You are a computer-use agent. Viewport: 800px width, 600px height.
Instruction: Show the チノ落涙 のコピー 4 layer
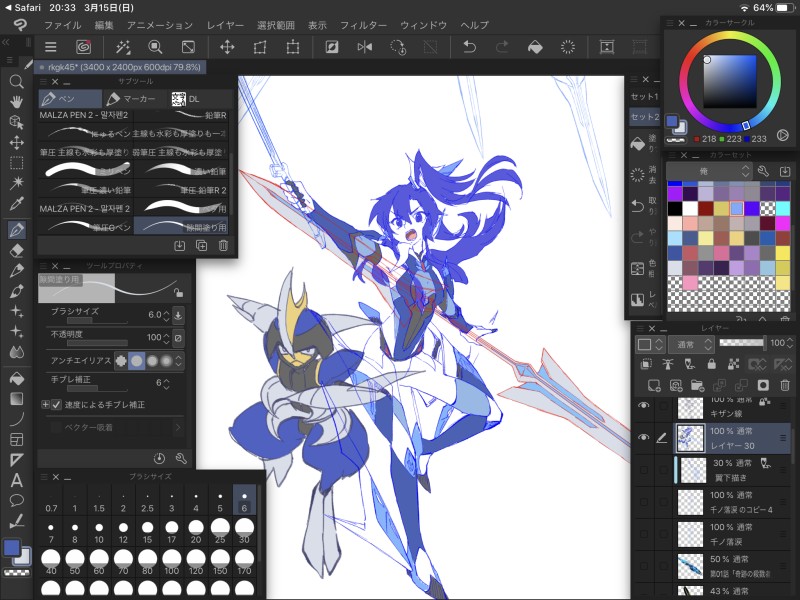click(644, 502)
